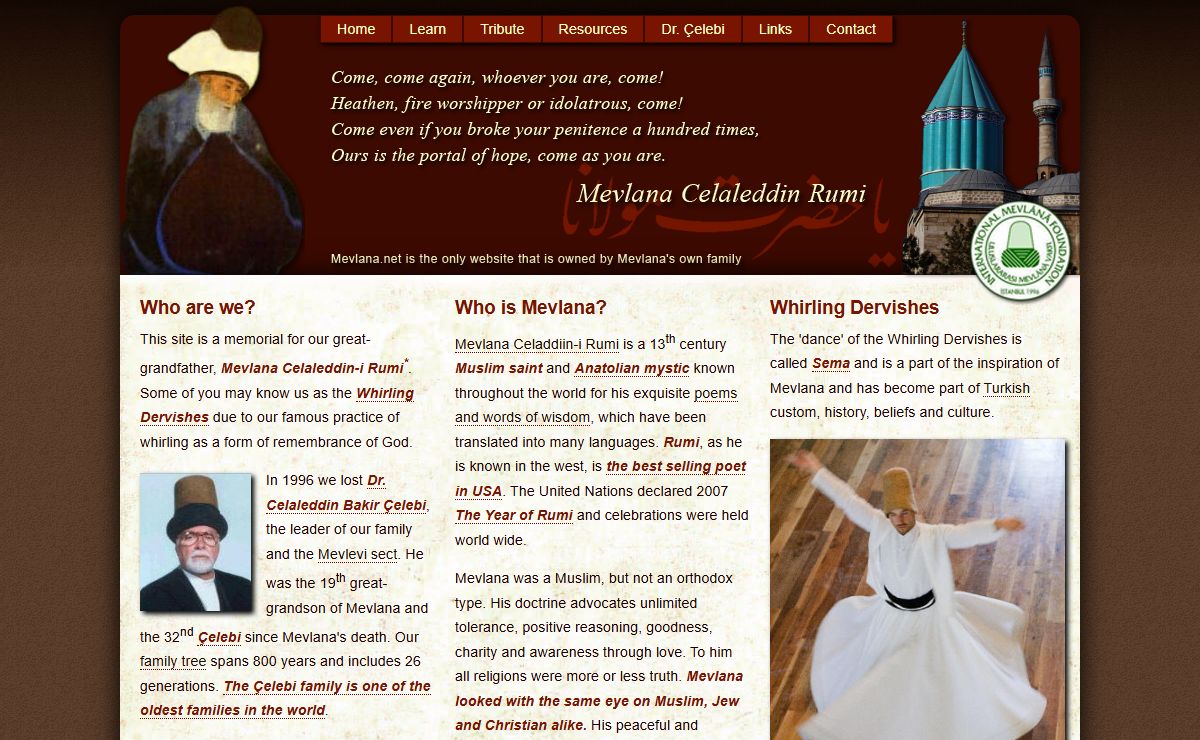Click the 'Who are we?' heading
The height and width of the screenshot is (740, 1200).
pos(198,307)
